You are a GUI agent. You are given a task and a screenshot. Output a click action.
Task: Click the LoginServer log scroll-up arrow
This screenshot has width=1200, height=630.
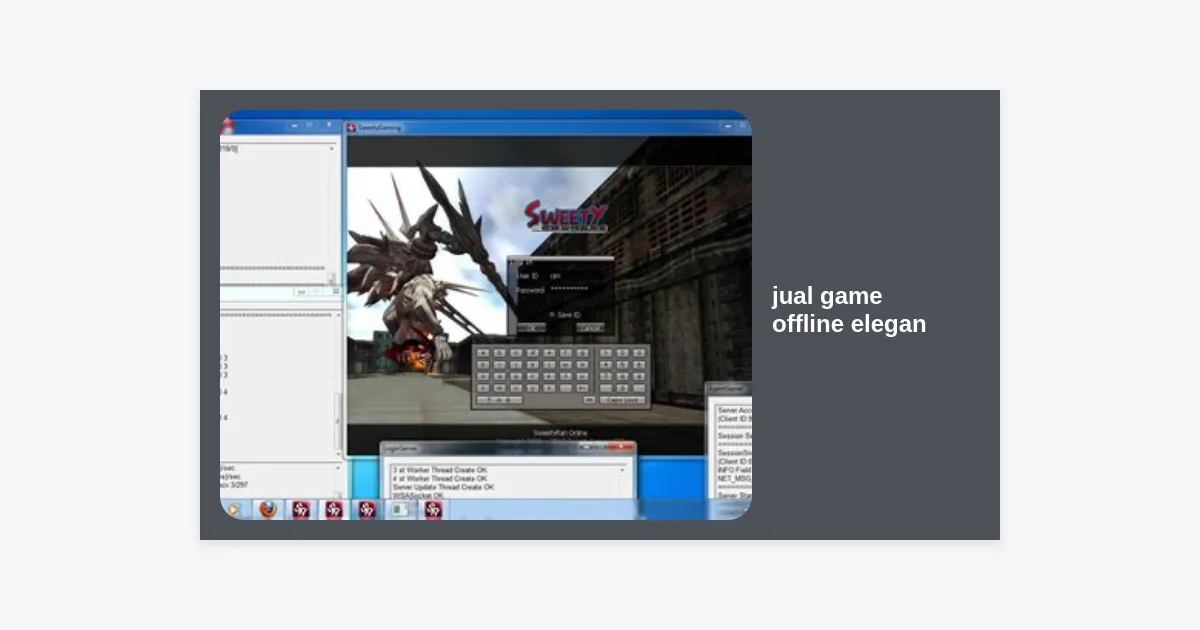[x=622, y=469]
